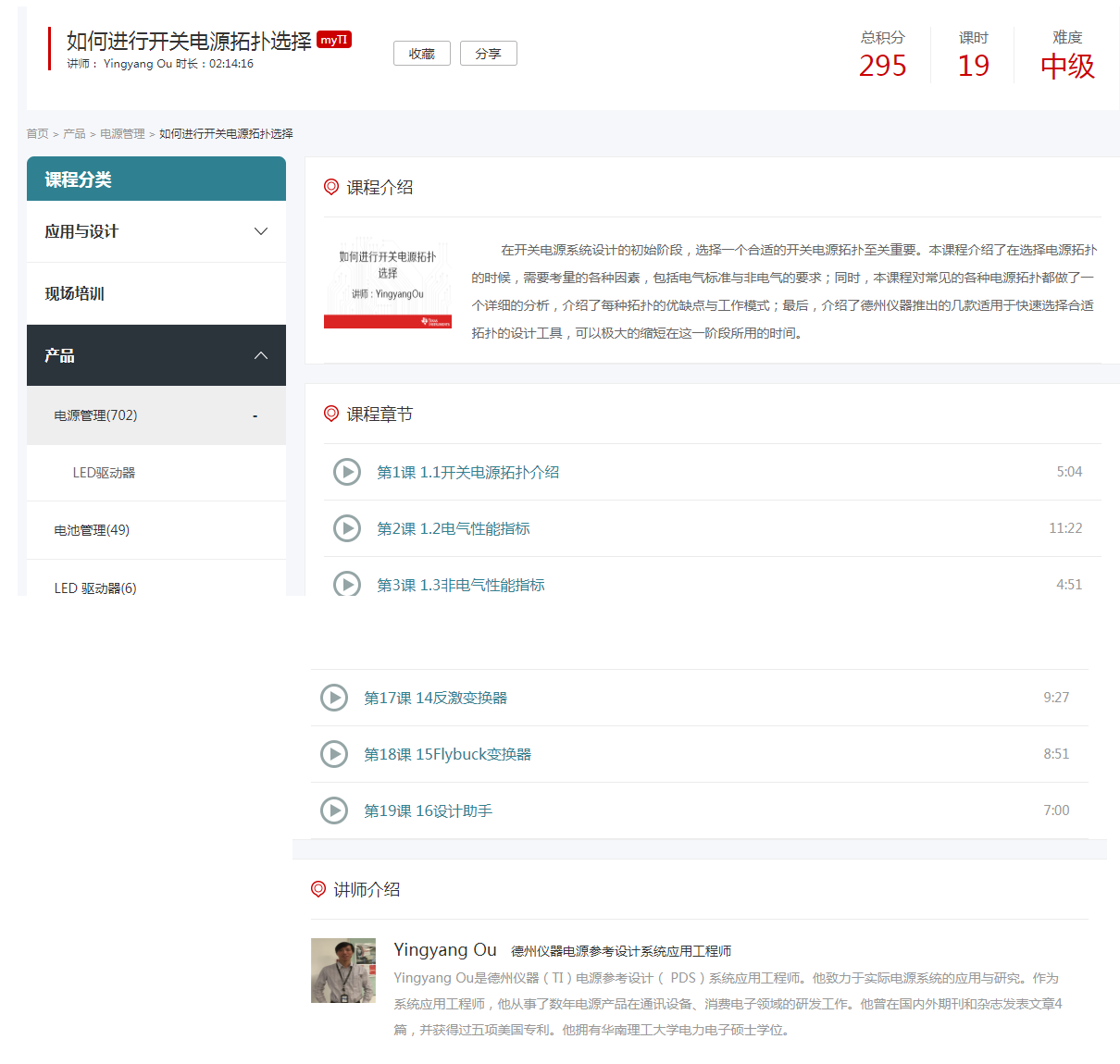Image resolution: width=1120 pixels, height=1064 pixels.
Task: Open link 第1课 1.1开关电源拓扑介绍
Action: (467, 472)
